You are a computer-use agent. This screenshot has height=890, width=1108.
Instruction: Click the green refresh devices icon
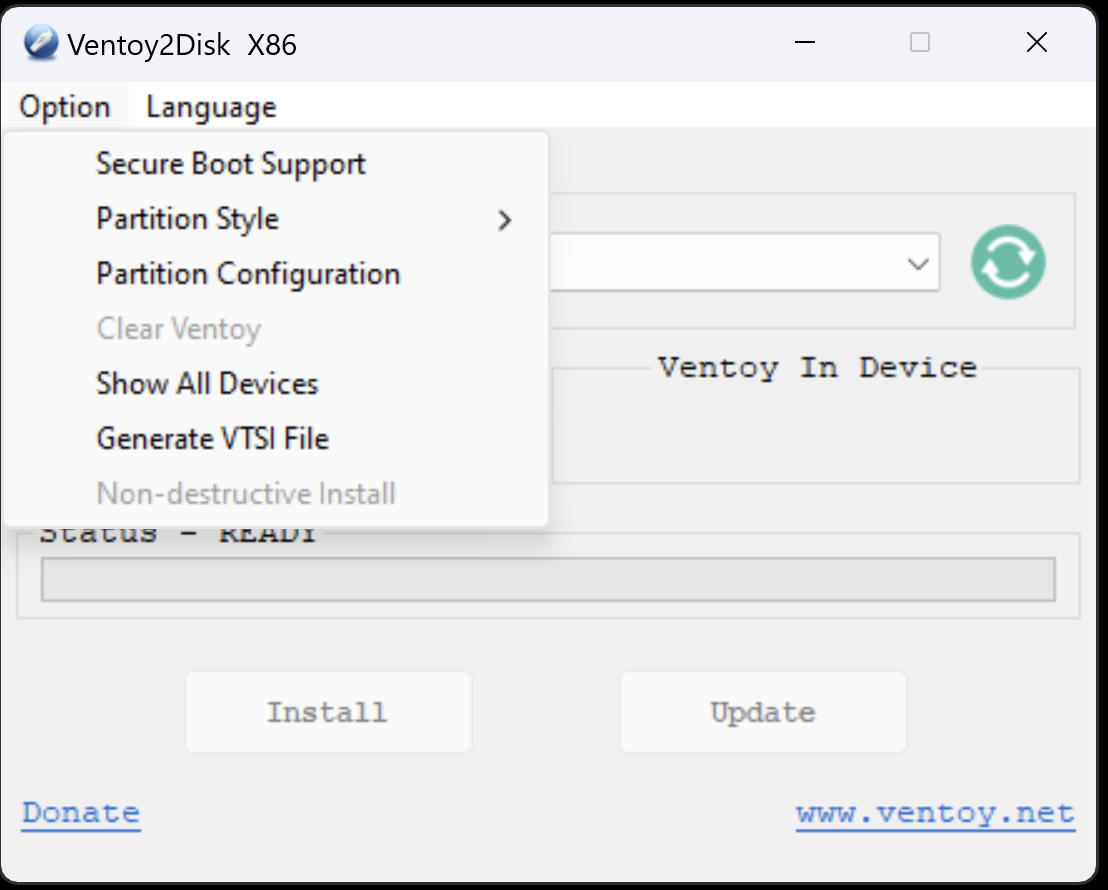tap(1008, 262)
